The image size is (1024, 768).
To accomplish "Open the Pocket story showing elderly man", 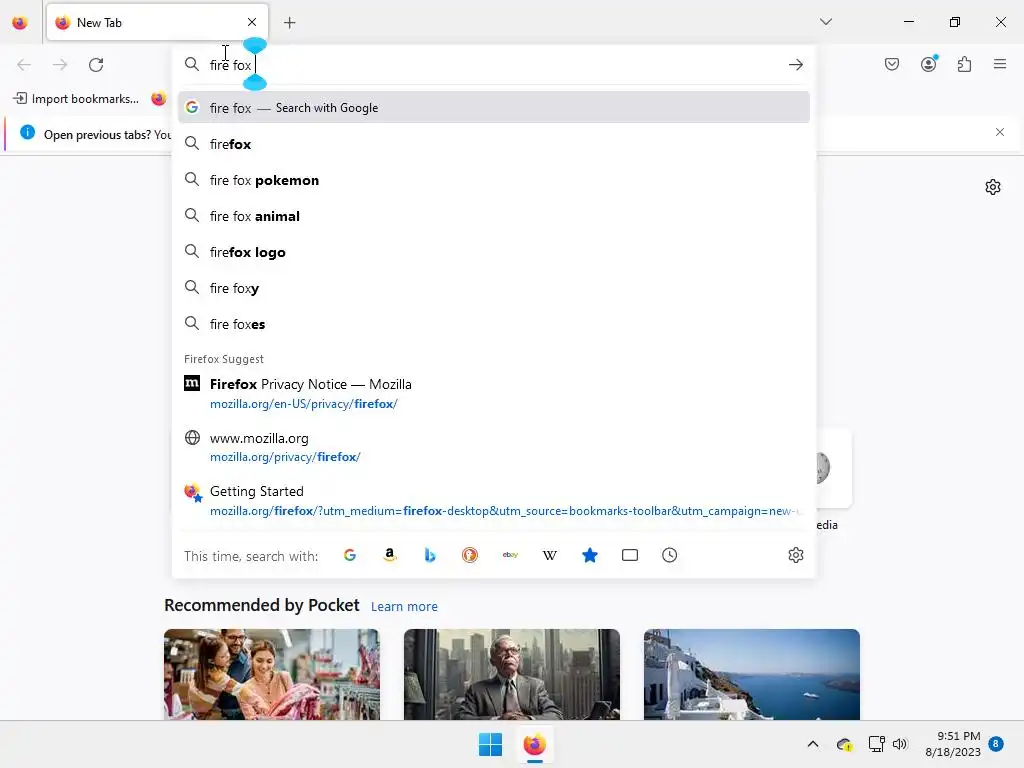I will [511, 674].
